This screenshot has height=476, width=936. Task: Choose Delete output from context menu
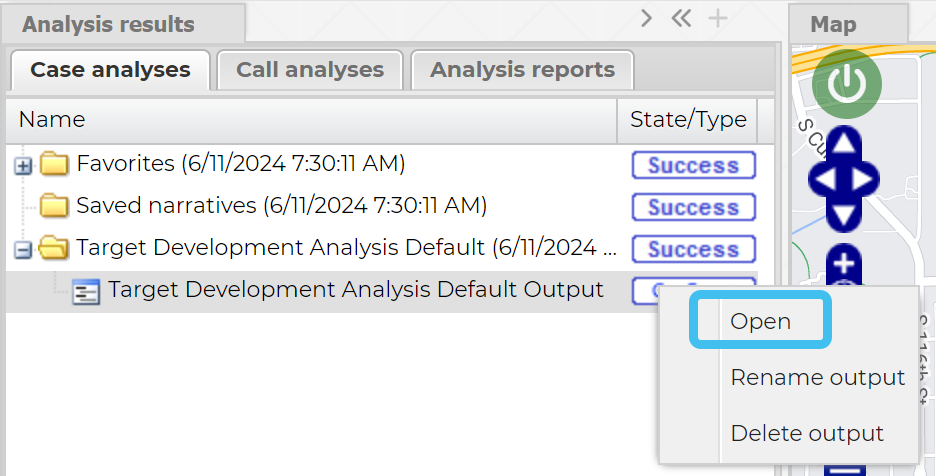click(x=807, y=434)
